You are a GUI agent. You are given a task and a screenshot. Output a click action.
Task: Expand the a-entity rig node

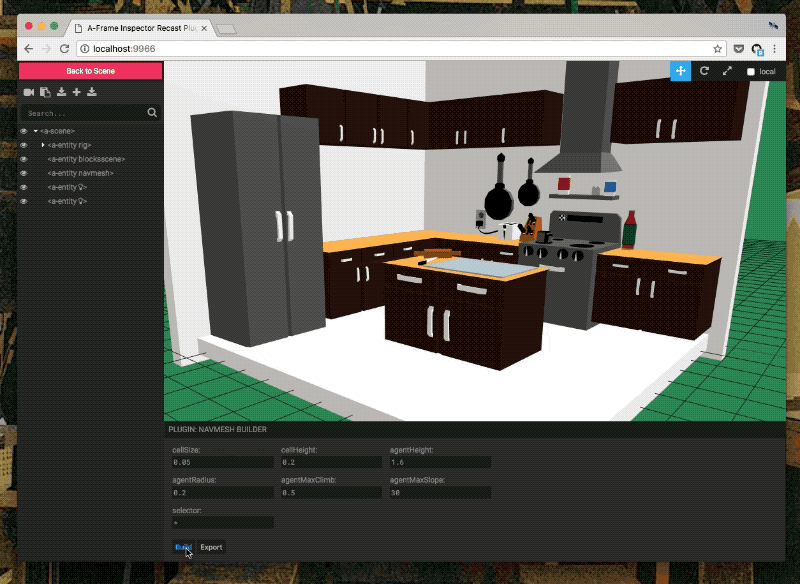pos(43,145)
